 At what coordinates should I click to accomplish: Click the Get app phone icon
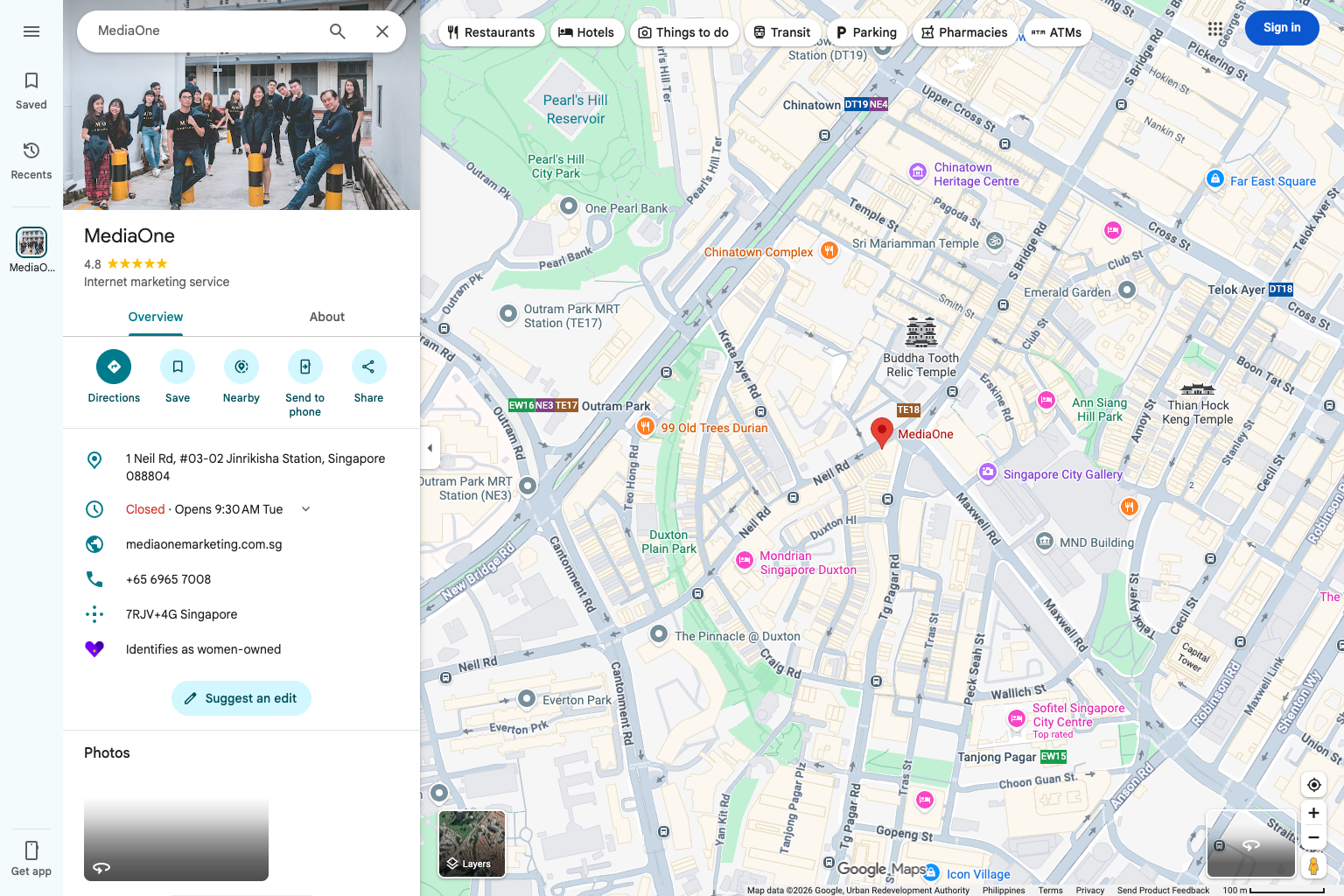tap(31, 850)
